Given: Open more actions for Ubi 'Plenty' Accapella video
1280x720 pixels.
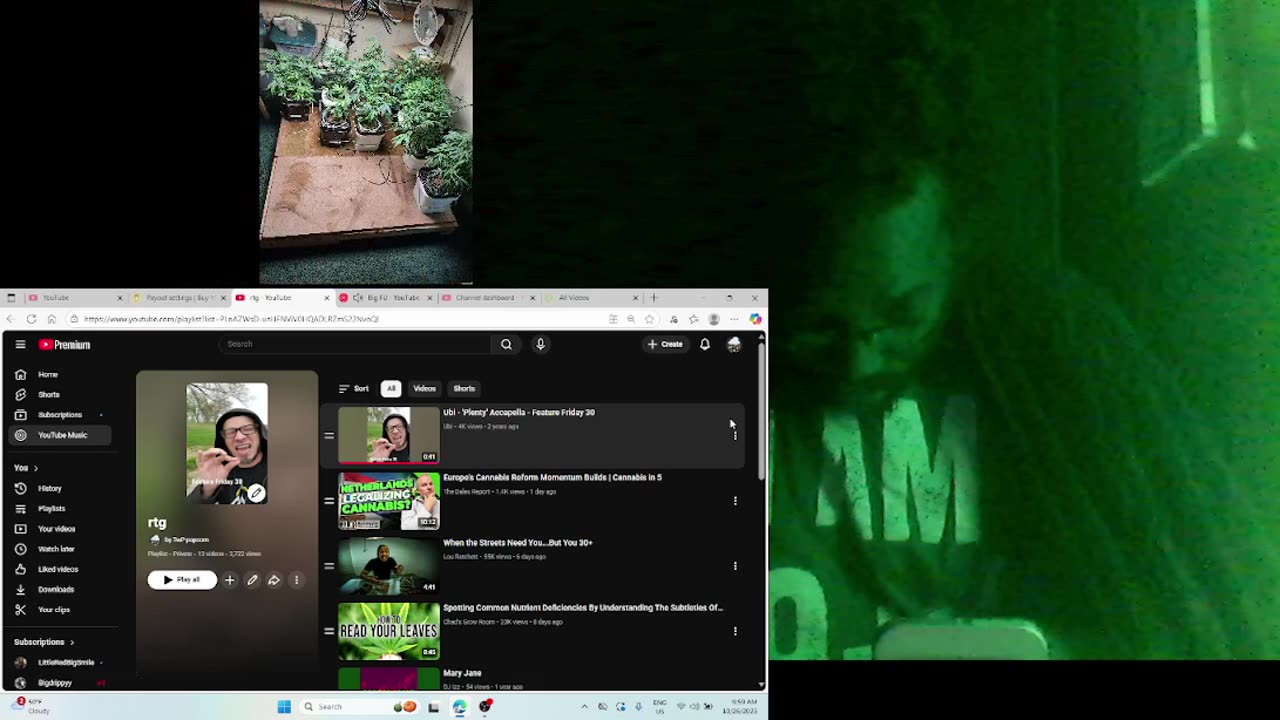Looking at the screenshot, I should (735, 435).
